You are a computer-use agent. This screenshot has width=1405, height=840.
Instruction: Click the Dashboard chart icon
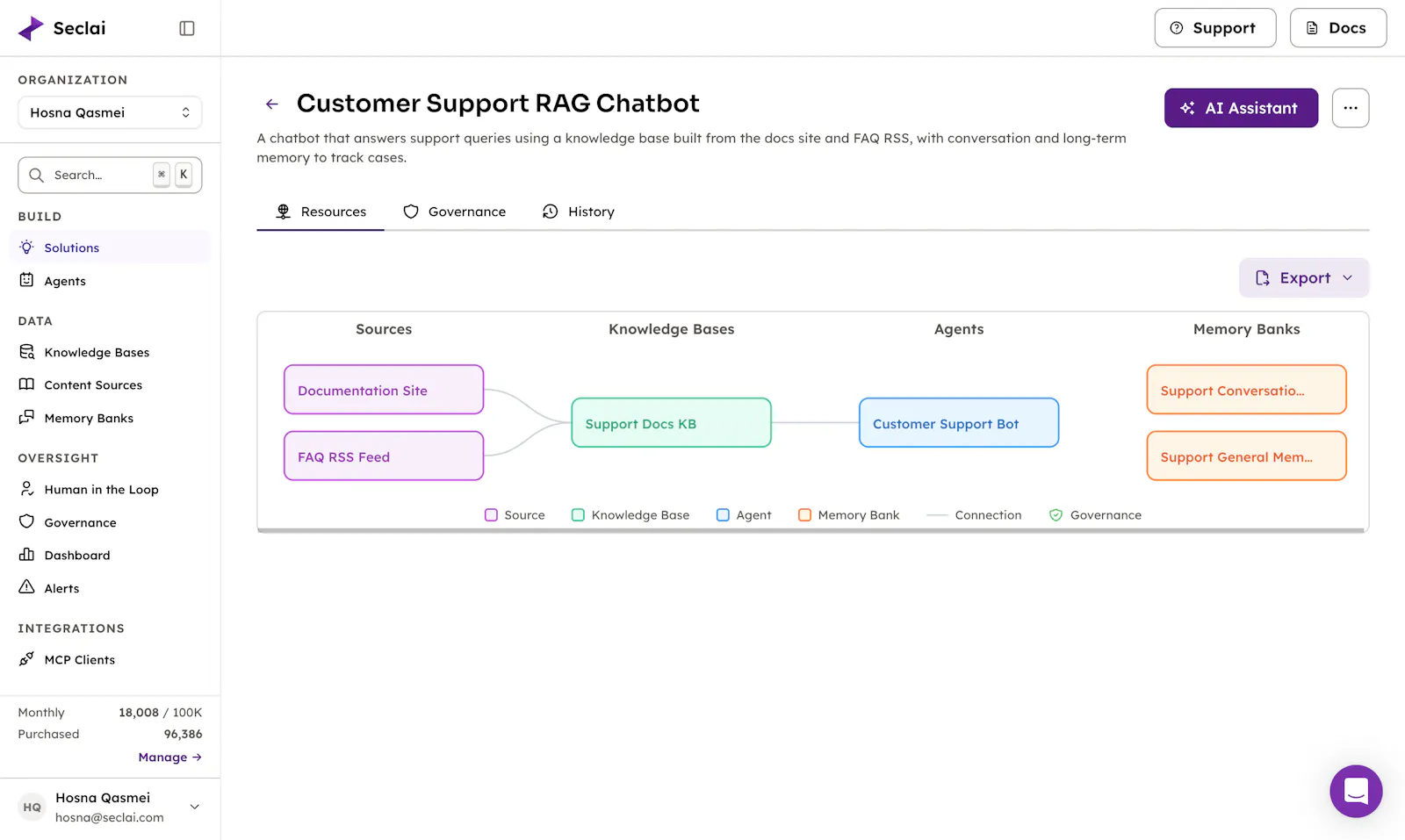point(27,555)
